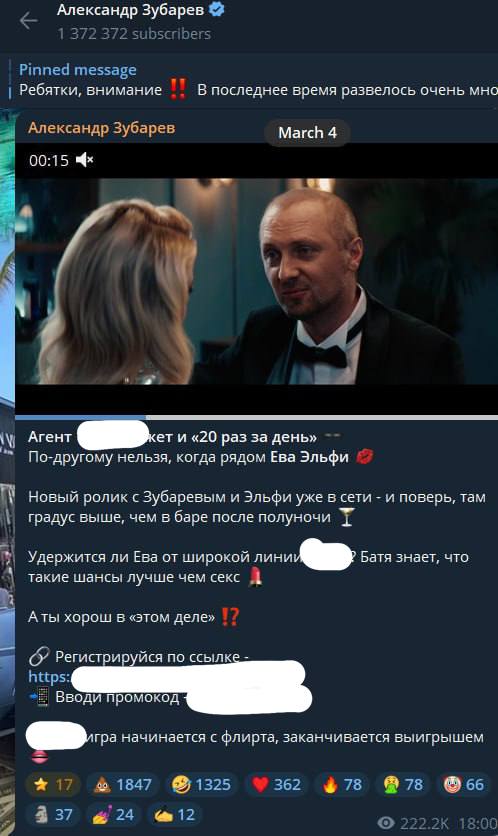Choose the clown reaction with 66
The width and height of the screenshot is (498, 836).
pyautogui.click(x=464, y=784)
